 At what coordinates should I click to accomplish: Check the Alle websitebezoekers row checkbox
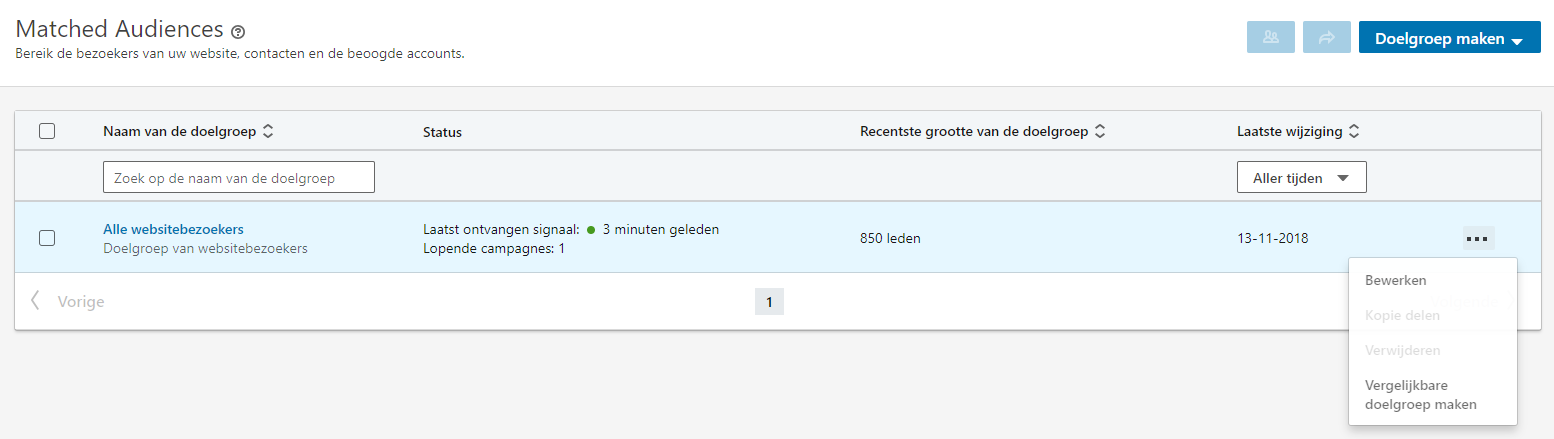47,238
